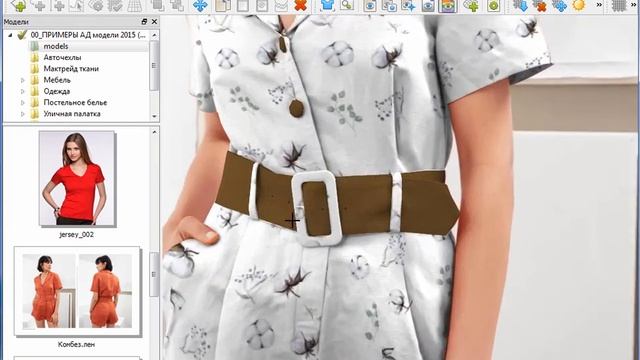Select 00_ПРИМЕРЫ АД модели 2015 root item

click(88, 35)
